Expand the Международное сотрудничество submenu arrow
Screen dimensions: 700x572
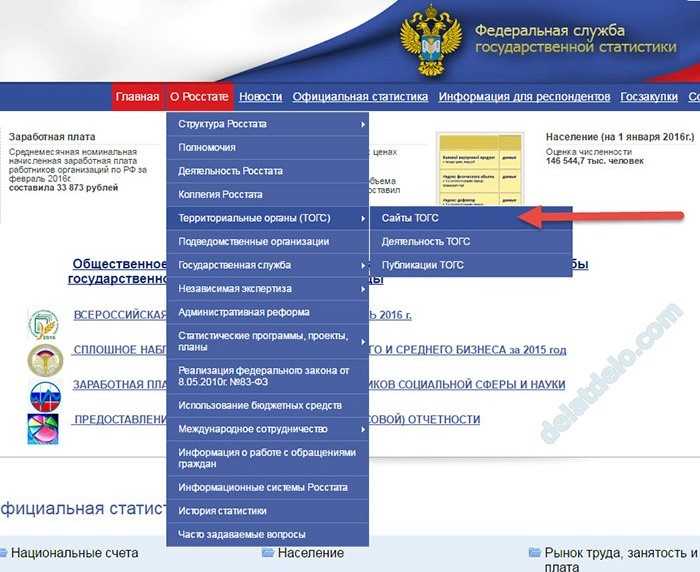coord(363,429)
